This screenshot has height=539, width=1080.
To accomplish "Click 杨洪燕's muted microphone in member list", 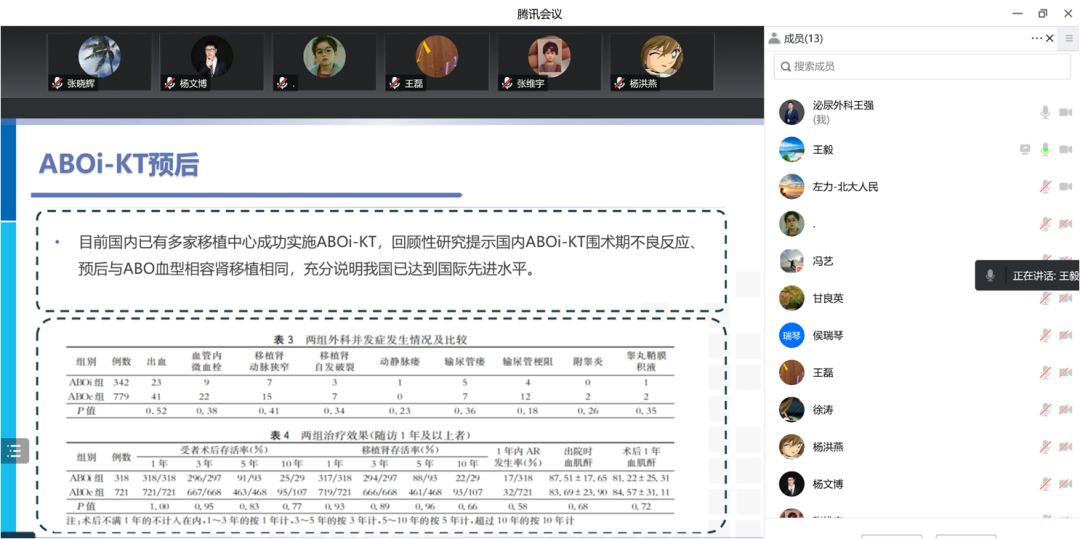I will pos(1045,447).
